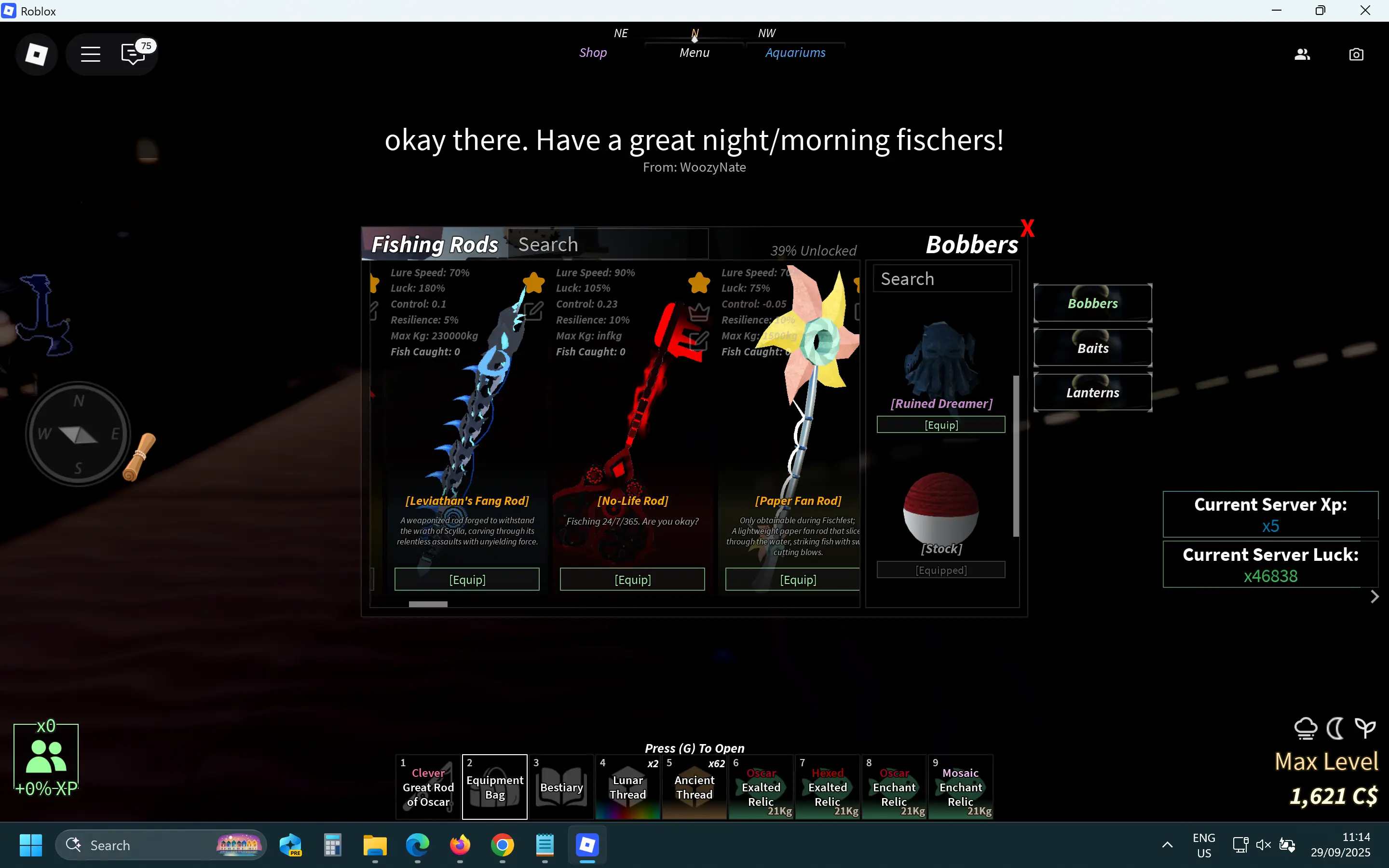Select the Ancient Thread hotbar slot

[694, 787]
